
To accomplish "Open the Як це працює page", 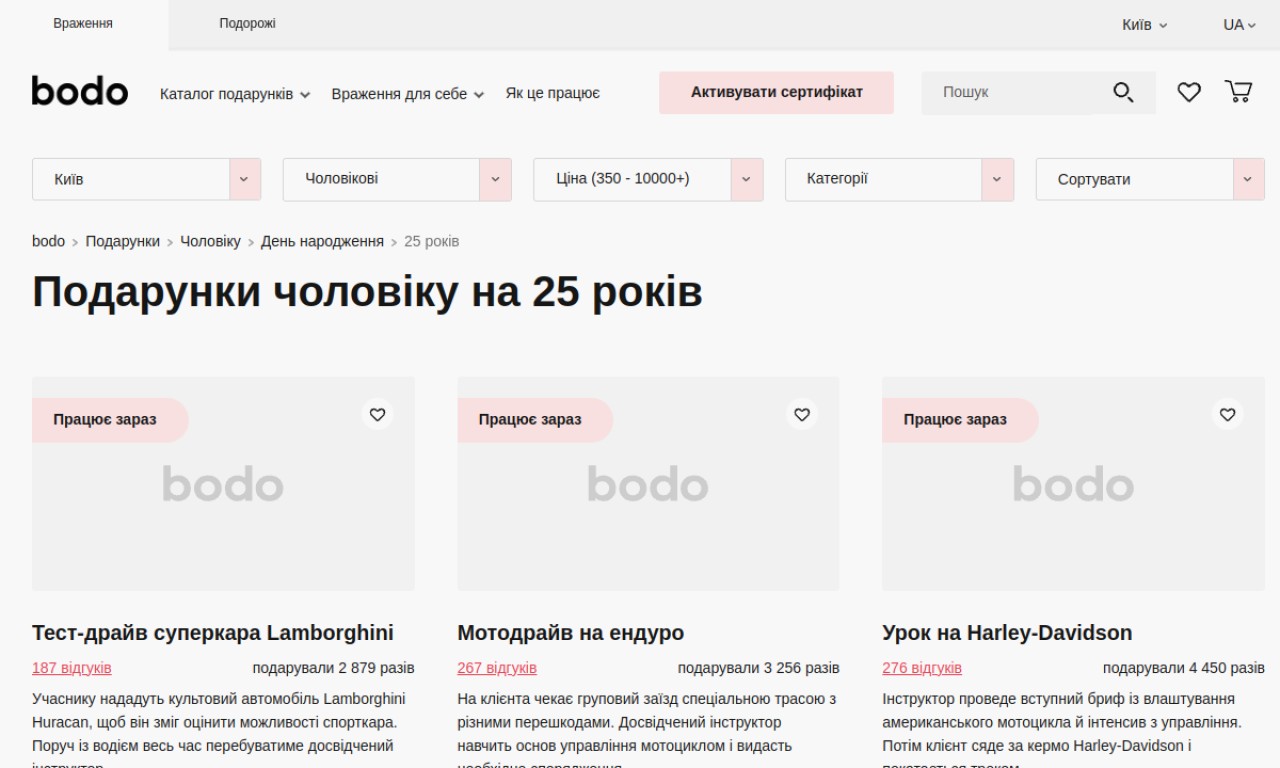I will click(552, 93).
